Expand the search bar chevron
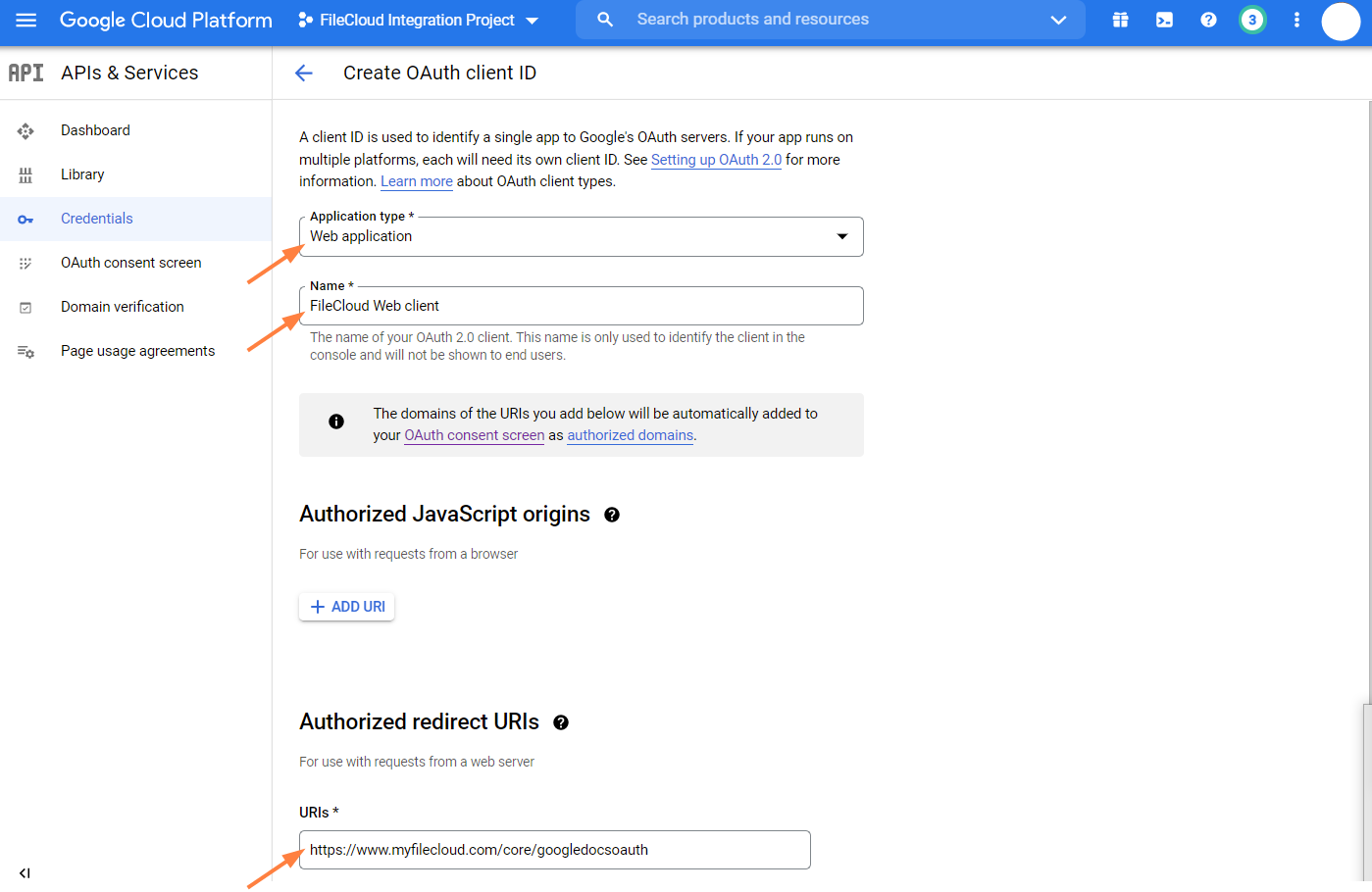Screen dimensions: 1372x892 [1058, 19]
